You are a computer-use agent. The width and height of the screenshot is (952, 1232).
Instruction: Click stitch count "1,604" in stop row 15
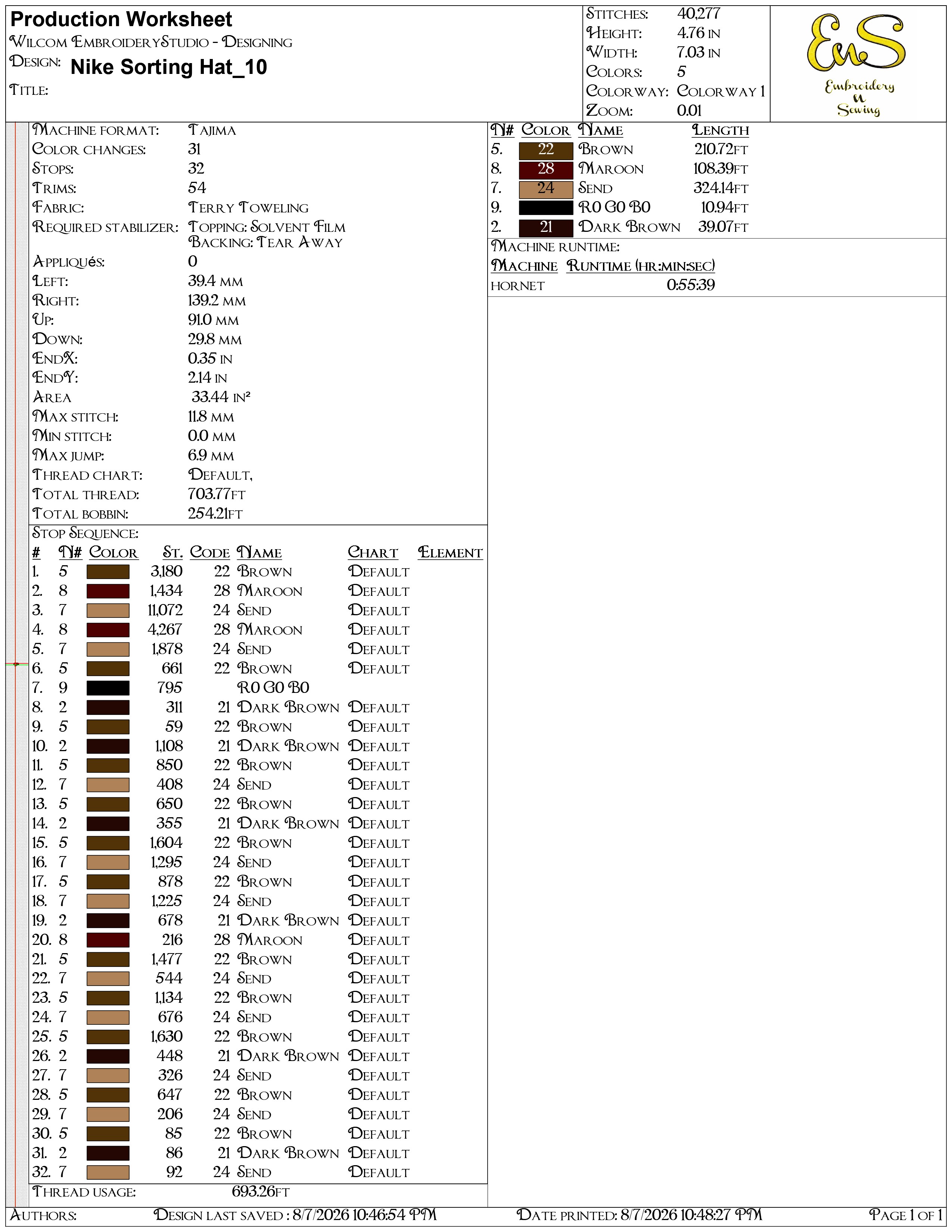pos(166,843)
